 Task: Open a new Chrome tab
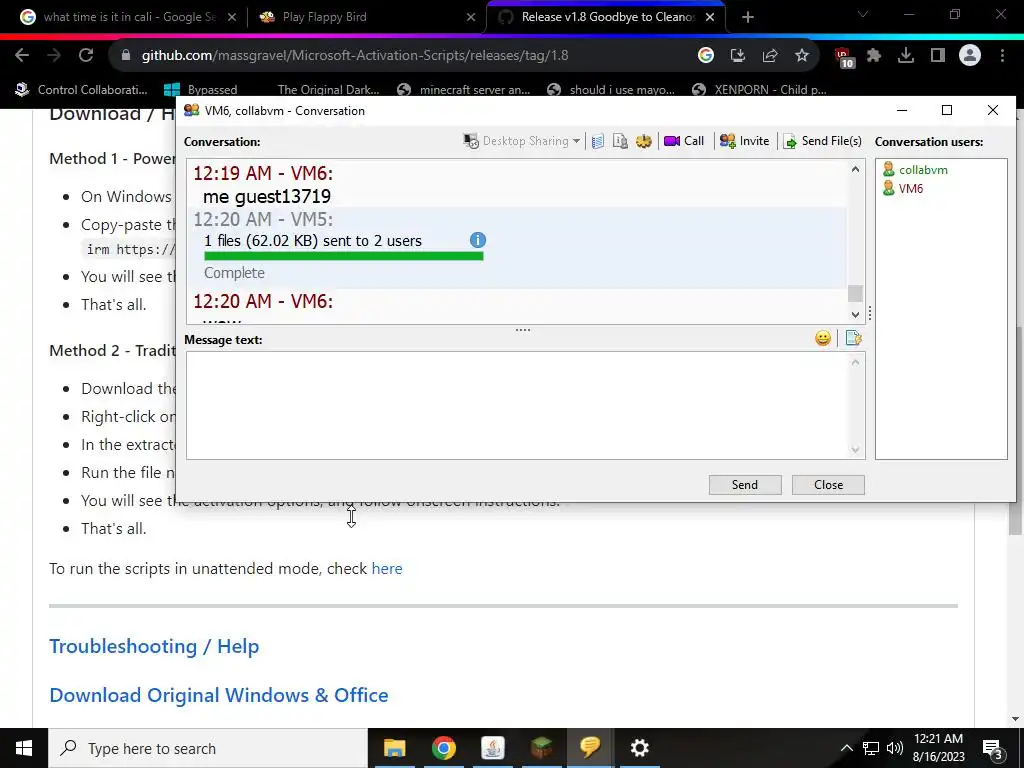point(748,18)
